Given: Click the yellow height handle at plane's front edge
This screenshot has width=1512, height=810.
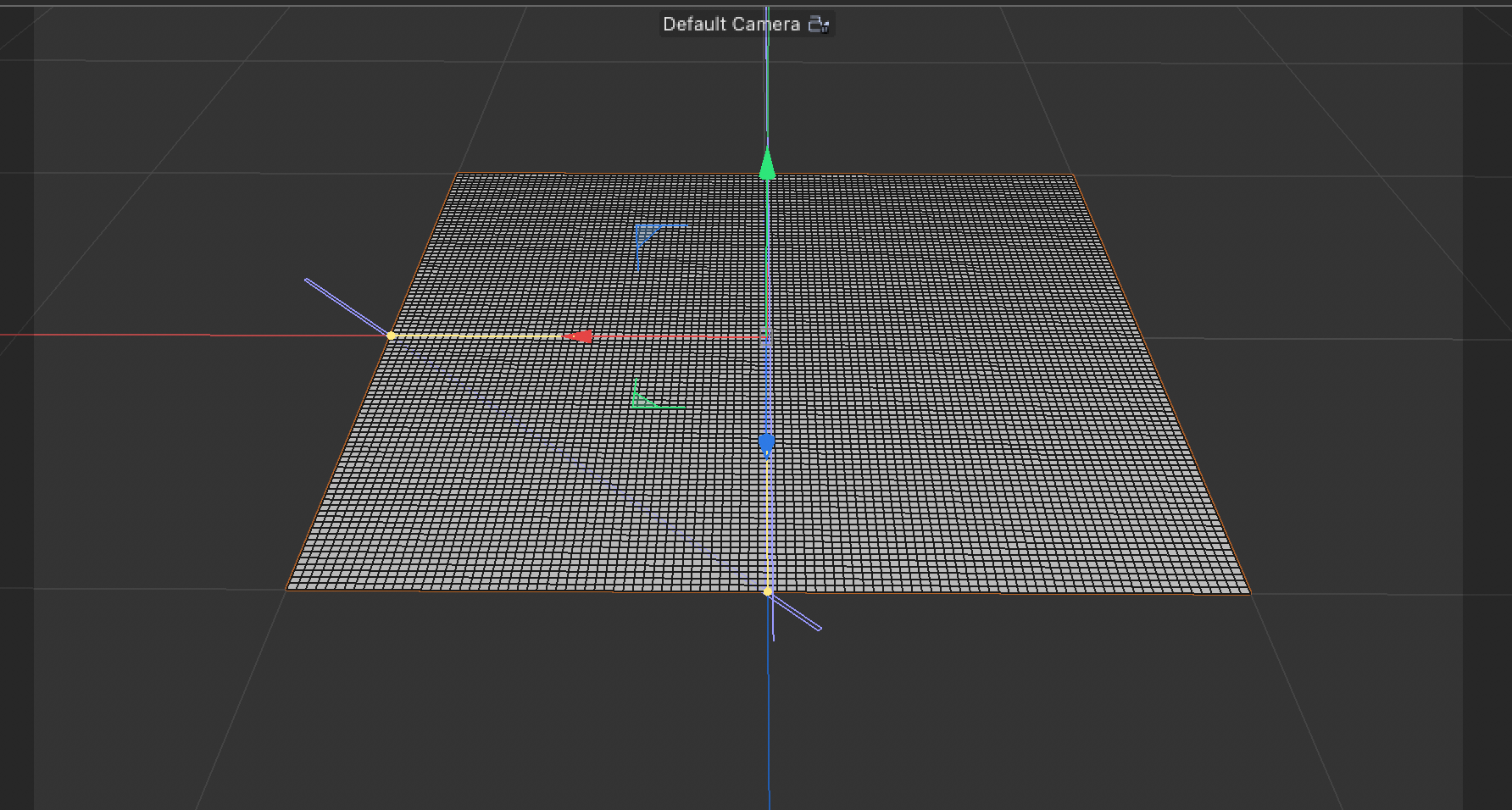Looking at the screenshot, I should (768, 591).
